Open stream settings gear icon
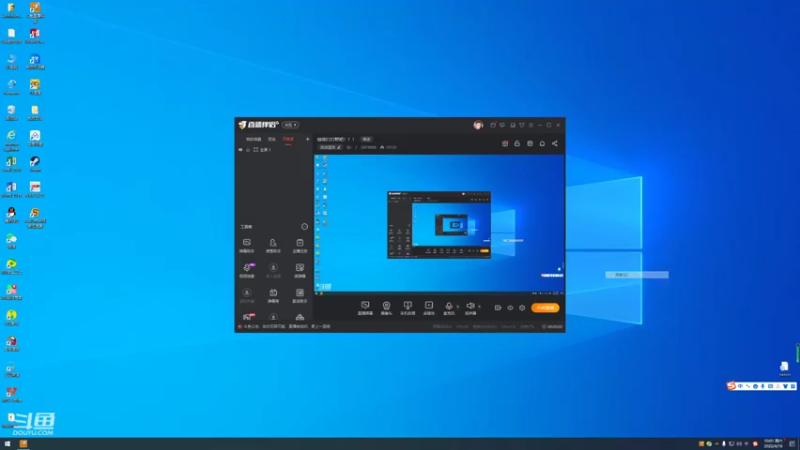The image size is (800, 450). 522,308
